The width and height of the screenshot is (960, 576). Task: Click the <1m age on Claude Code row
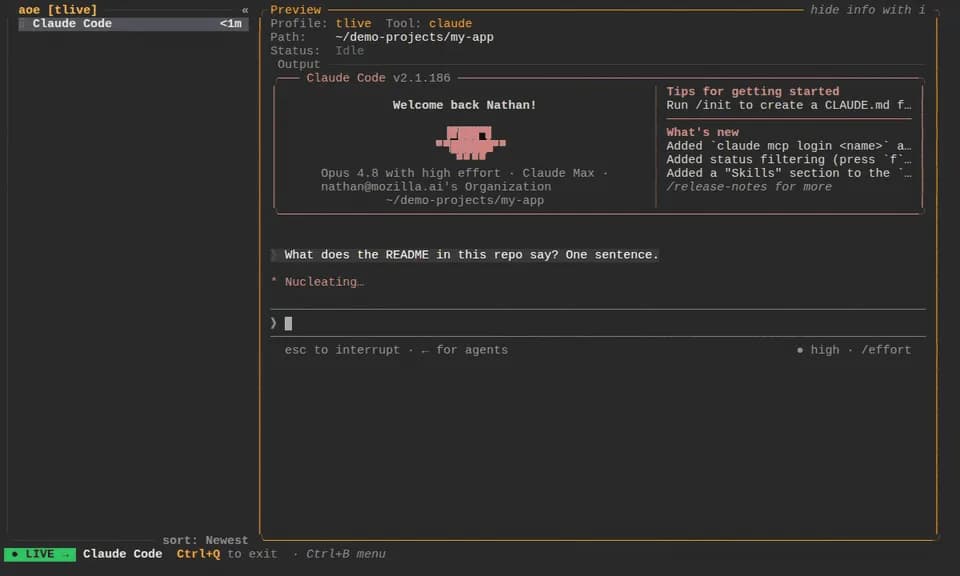coord(231,24)
